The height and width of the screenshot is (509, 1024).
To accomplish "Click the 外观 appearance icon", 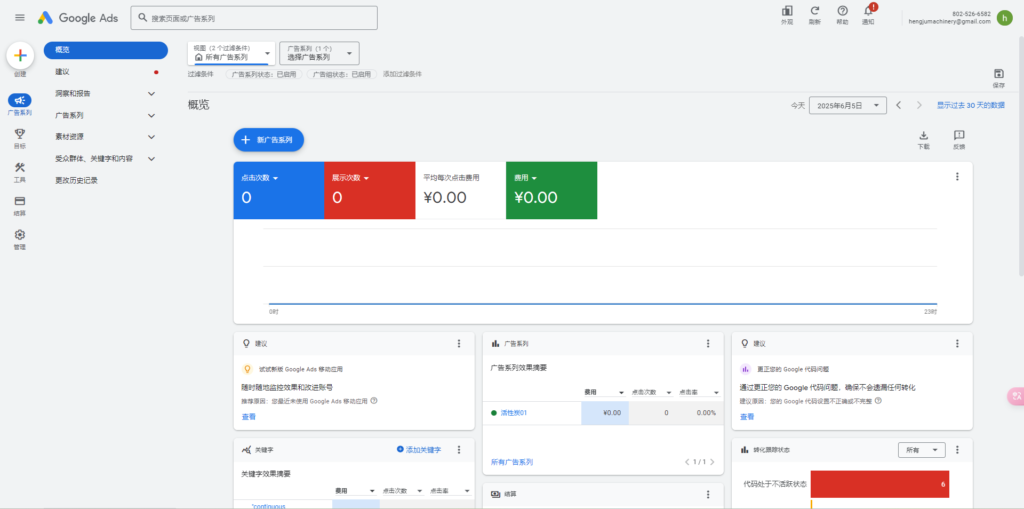I will click(x=787, y=10).
